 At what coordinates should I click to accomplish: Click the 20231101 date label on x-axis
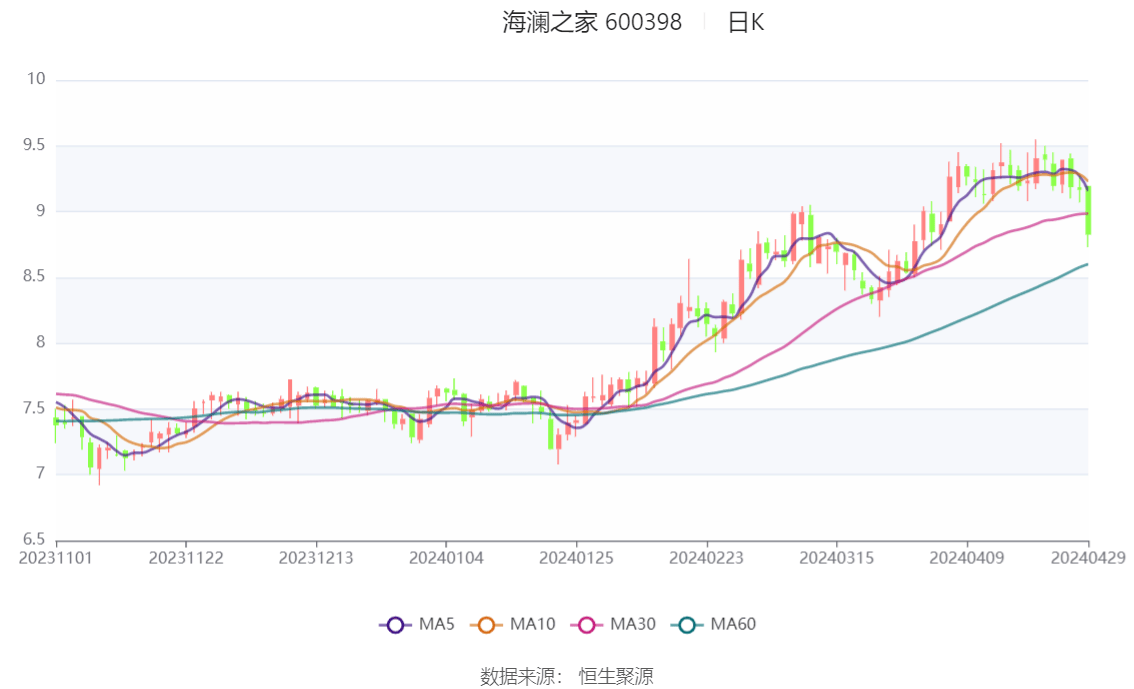(57, 558)
